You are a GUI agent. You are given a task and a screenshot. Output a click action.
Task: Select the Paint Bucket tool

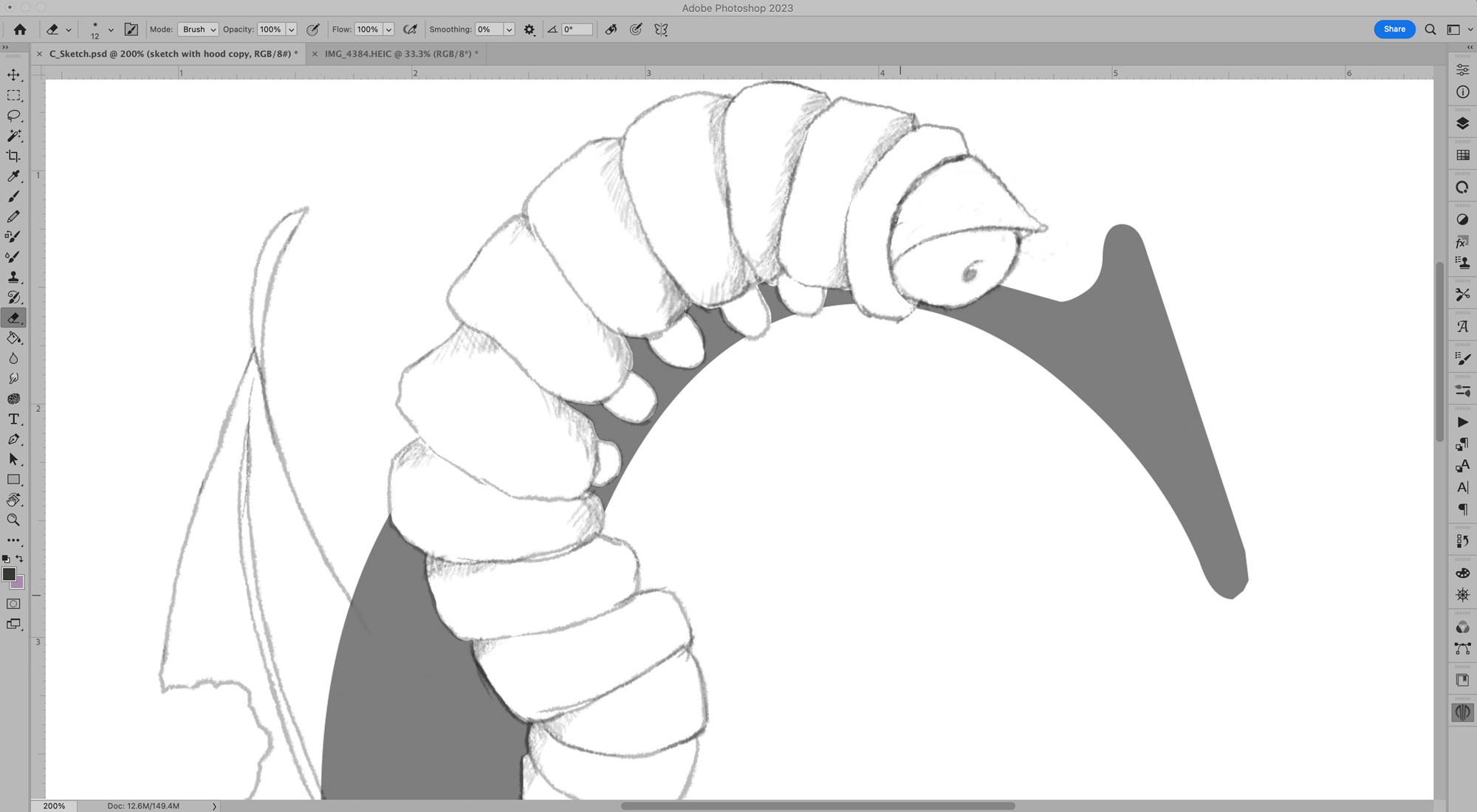13,338
